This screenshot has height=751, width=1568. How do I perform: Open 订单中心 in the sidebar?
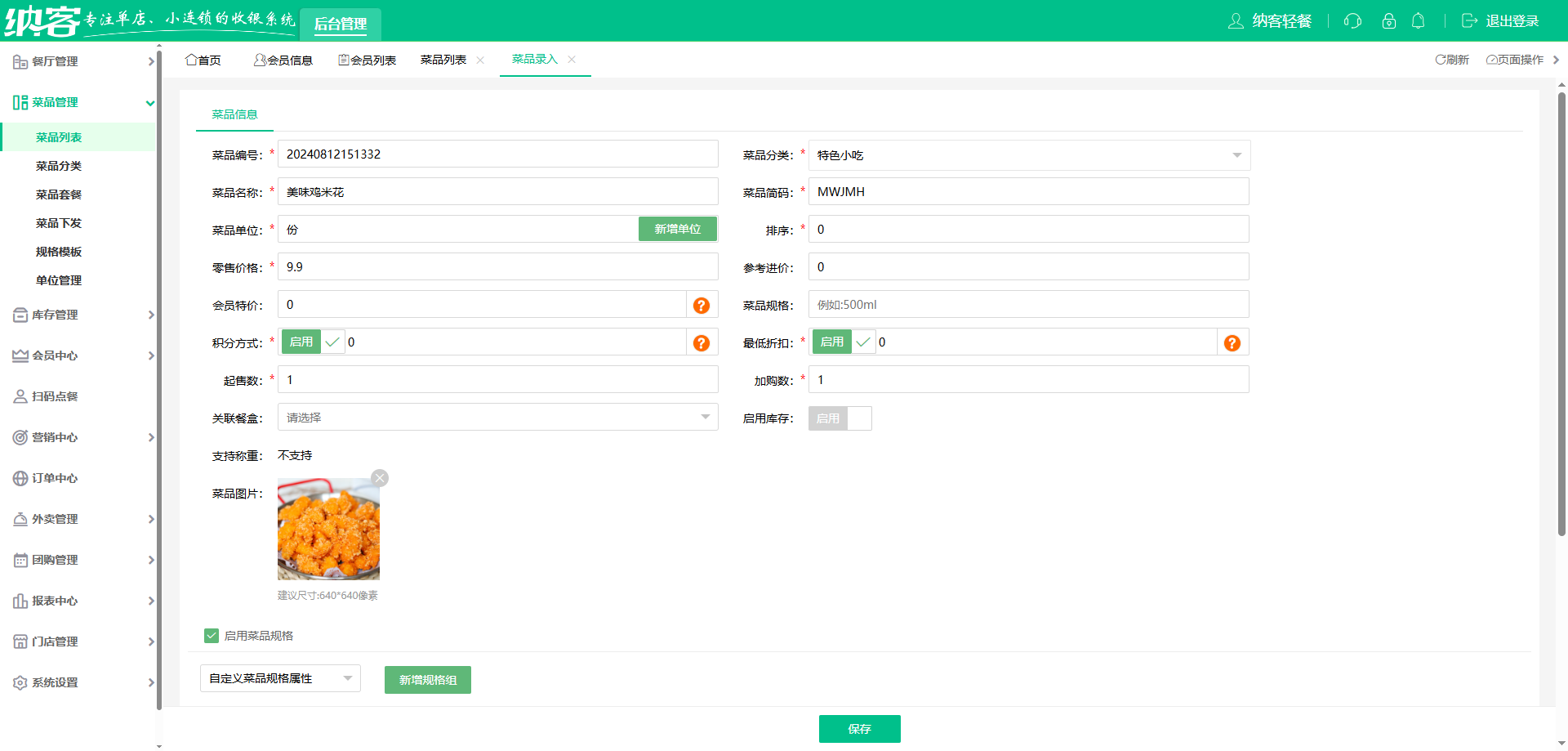click(x=54, y=478)
